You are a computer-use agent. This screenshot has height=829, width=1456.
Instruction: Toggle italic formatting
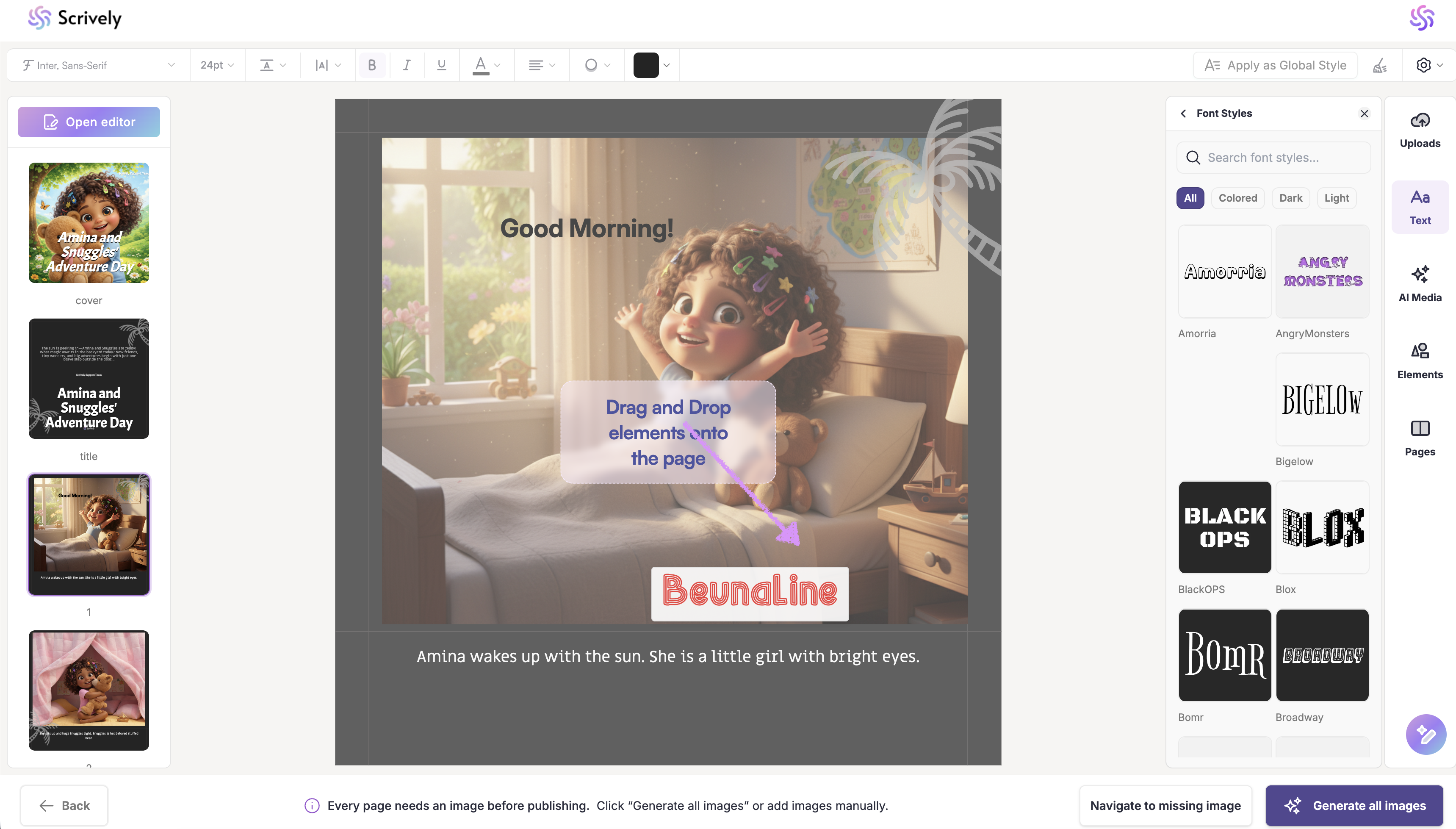click(x=407, y=66)
